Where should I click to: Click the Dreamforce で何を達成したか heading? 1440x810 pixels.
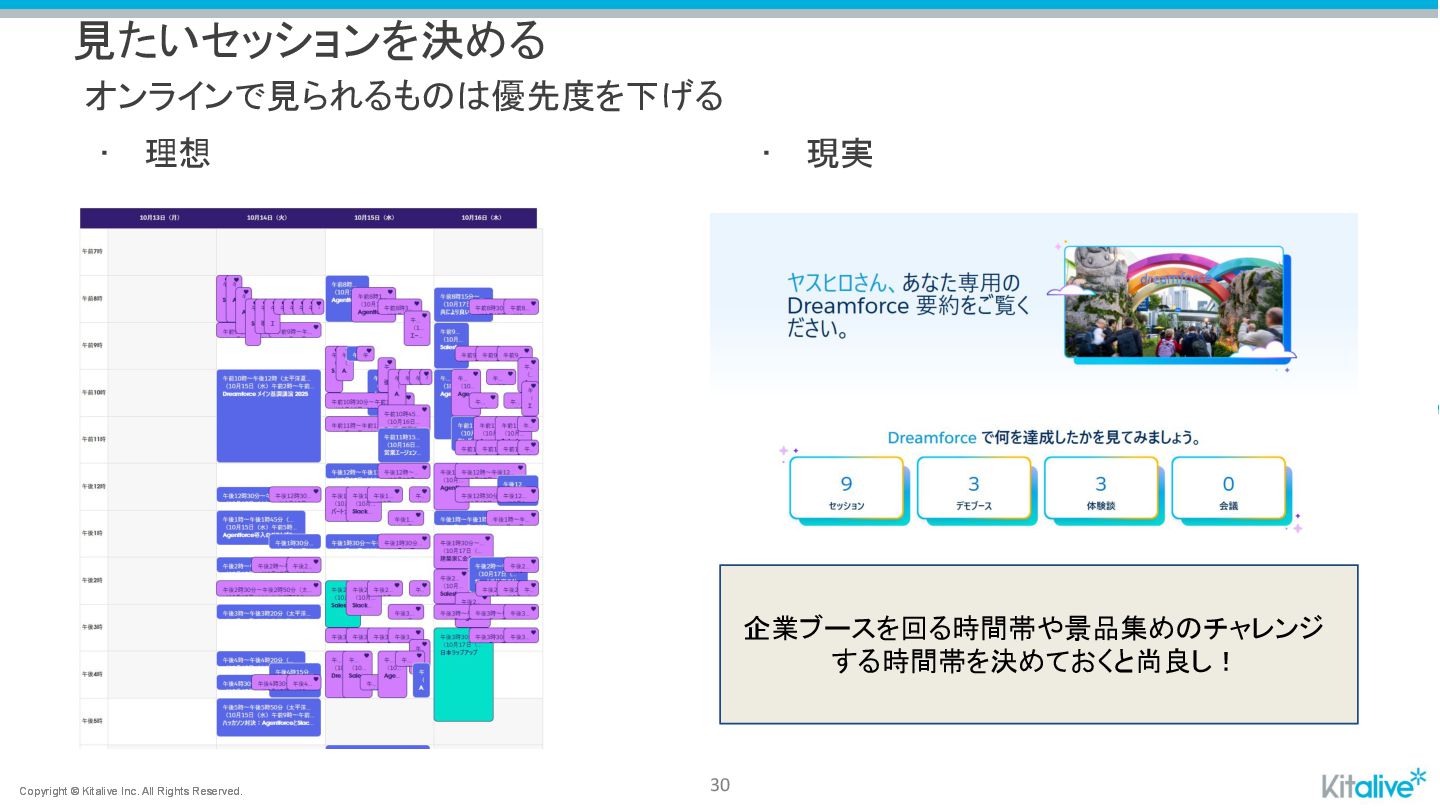pos(1044,438)
